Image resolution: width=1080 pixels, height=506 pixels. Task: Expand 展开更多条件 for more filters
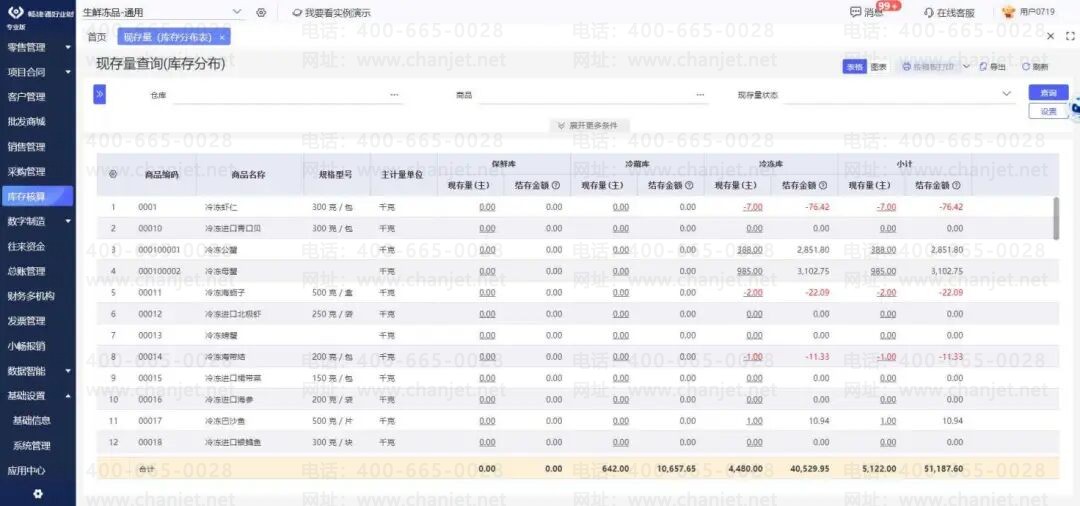pos(589,126)
